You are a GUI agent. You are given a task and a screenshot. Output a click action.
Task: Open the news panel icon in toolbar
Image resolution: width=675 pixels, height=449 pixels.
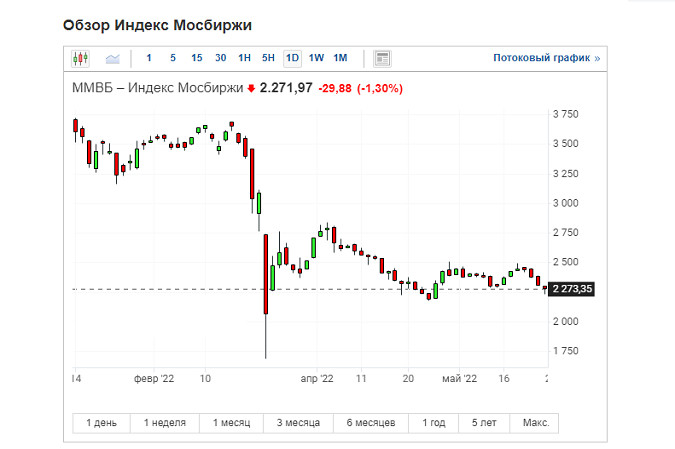382,58
